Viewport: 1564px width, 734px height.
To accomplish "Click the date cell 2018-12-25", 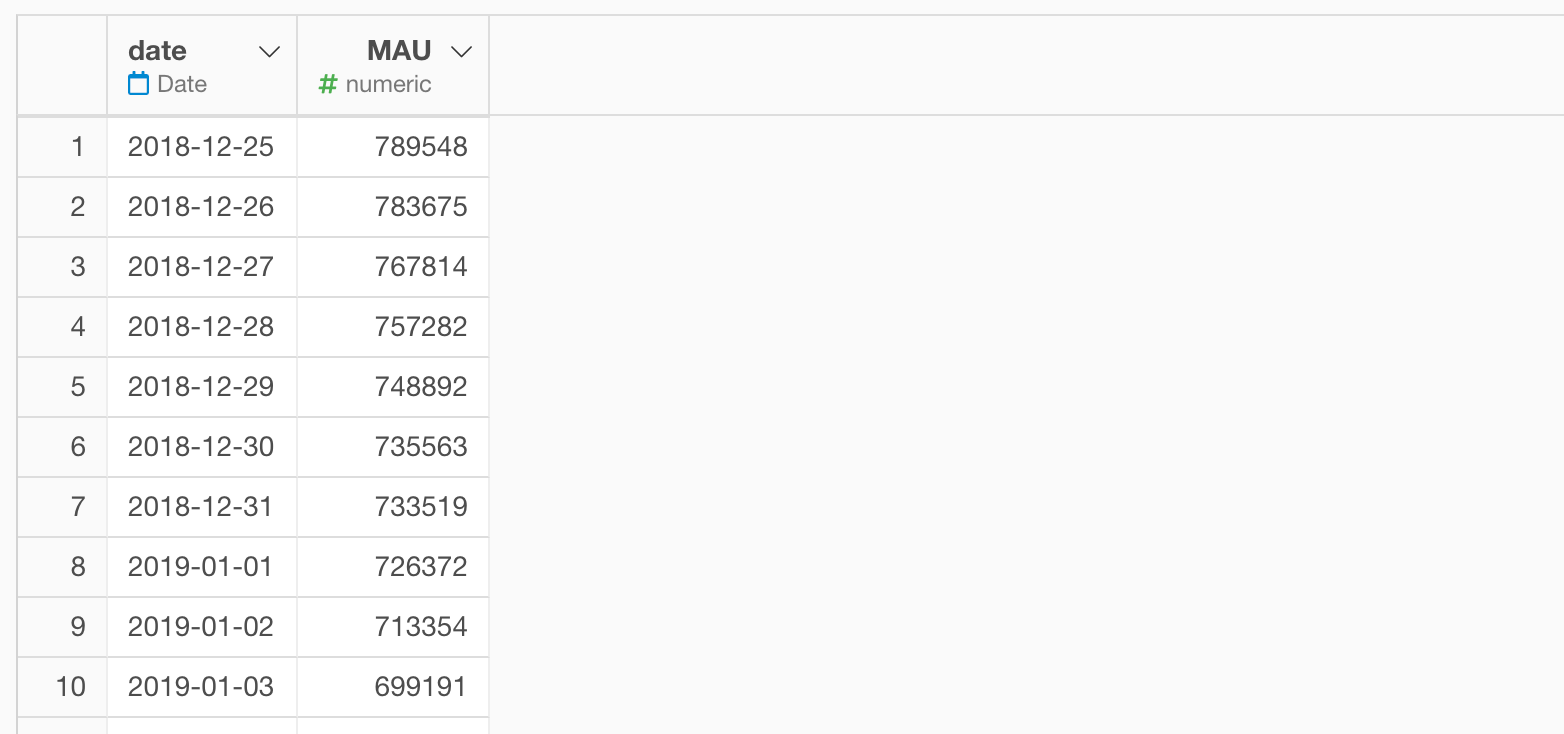I will pos(201,147).
